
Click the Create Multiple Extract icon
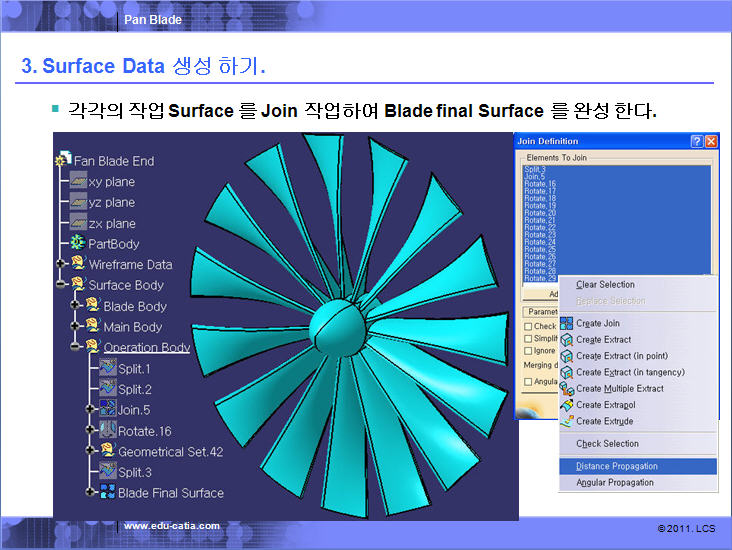point(567,388)
